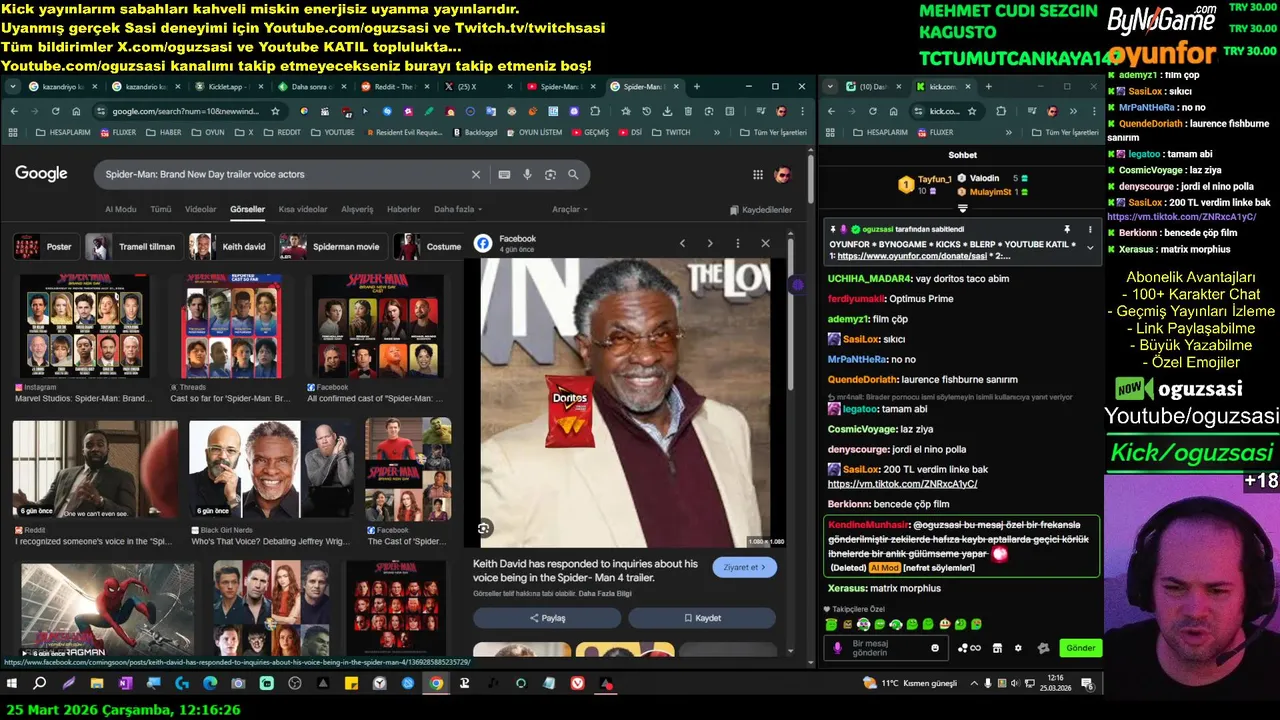
Task: Click the Paylaş share button
Action: pyautogui.click(x=547, y=618)
